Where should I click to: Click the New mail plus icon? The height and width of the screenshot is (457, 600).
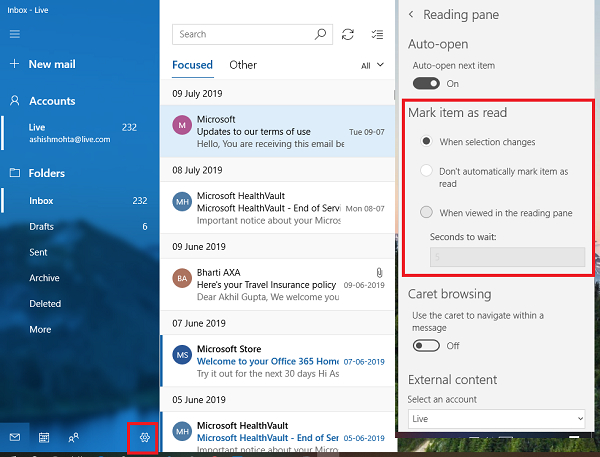click(x=14, y=64)
